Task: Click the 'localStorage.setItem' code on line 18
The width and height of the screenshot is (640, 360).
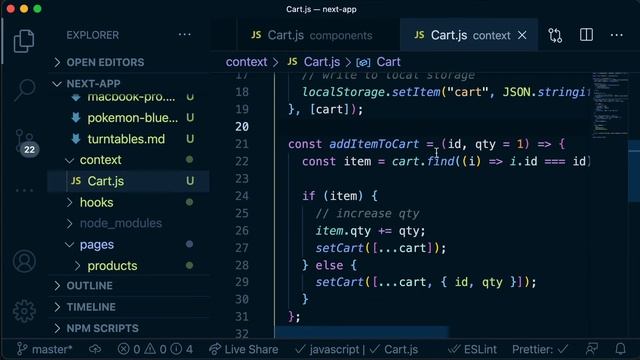Action: click(x=371, y=92)
